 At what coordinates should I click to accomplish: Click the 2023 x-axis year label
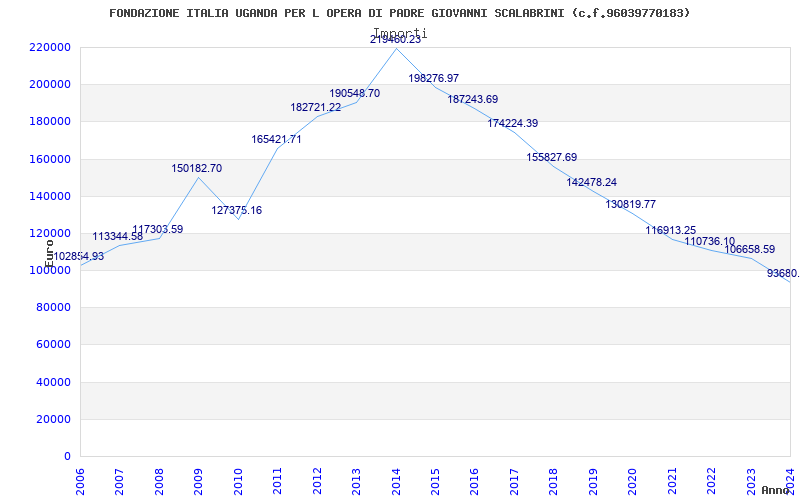[x=751, y=481]
